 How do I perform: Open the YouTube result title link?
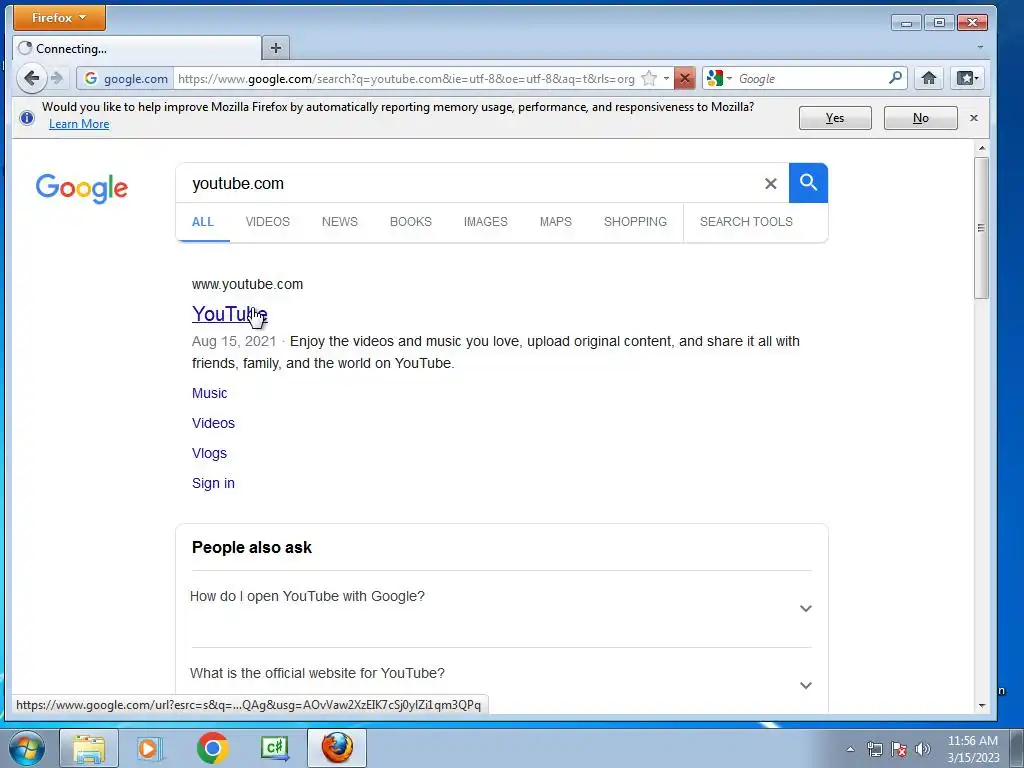coord(229,313)
